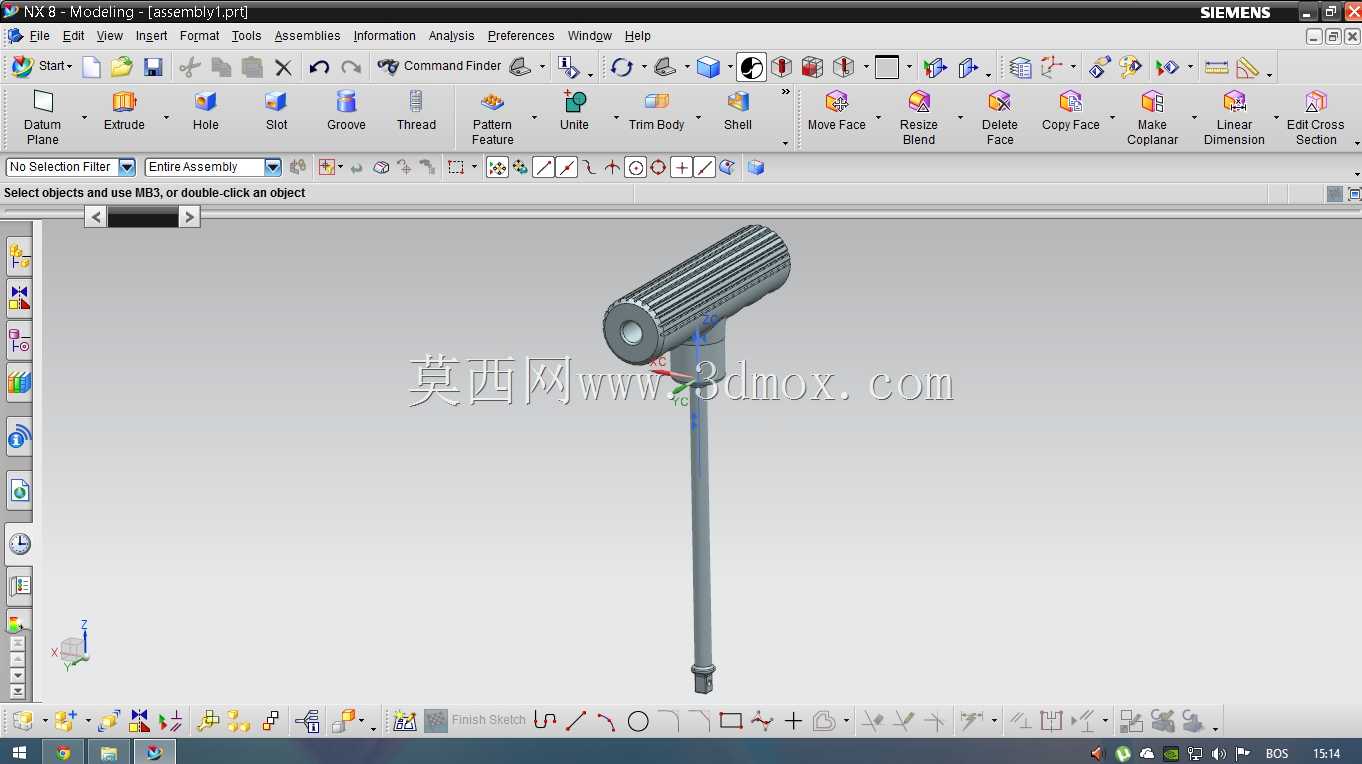Open the Insert menu

[151, 36]
